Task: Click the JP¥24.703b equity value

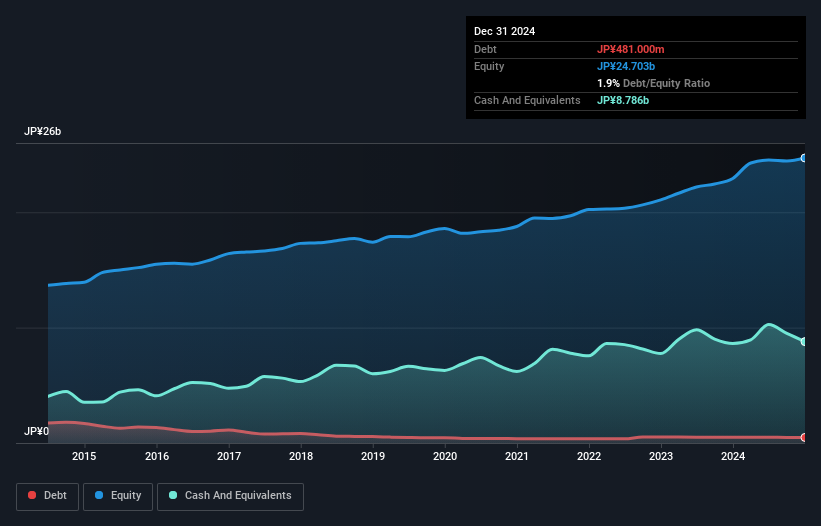Action: (x=626, y=66)
